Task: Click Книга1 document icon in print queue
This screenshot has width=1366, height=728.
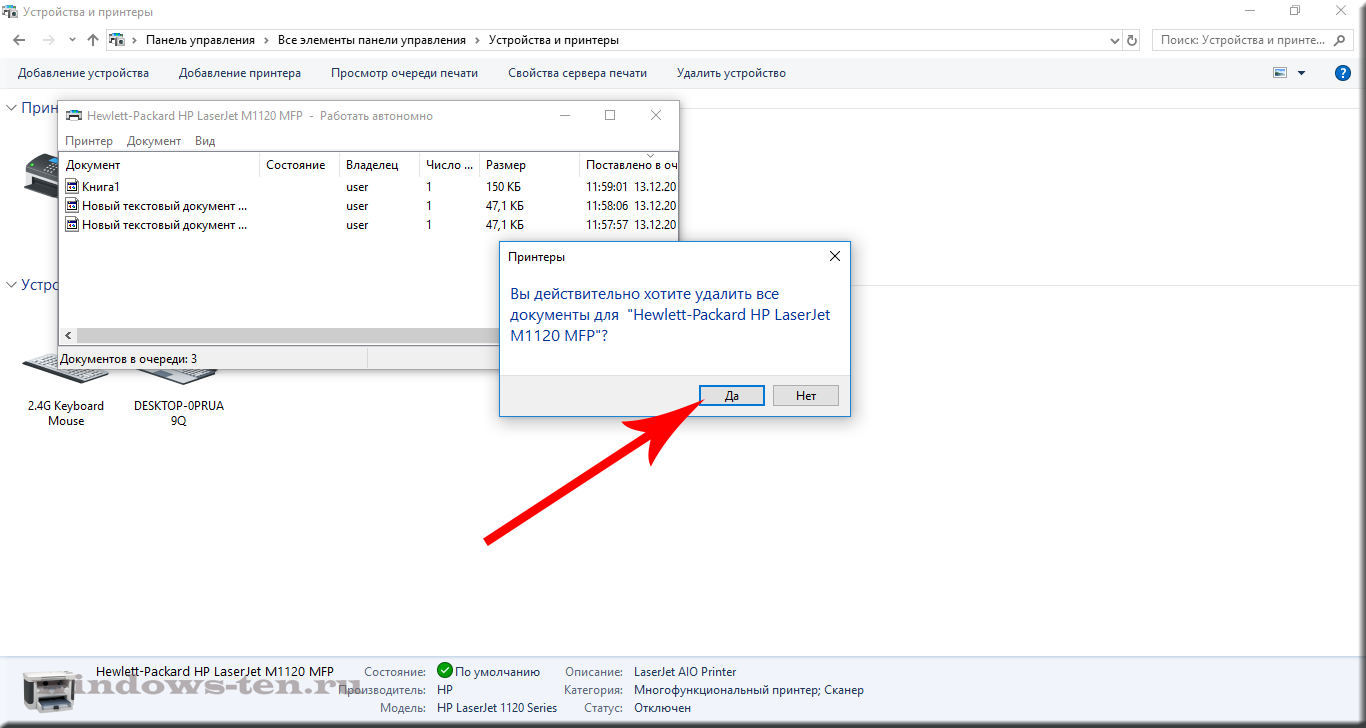Action: (72, 187)
